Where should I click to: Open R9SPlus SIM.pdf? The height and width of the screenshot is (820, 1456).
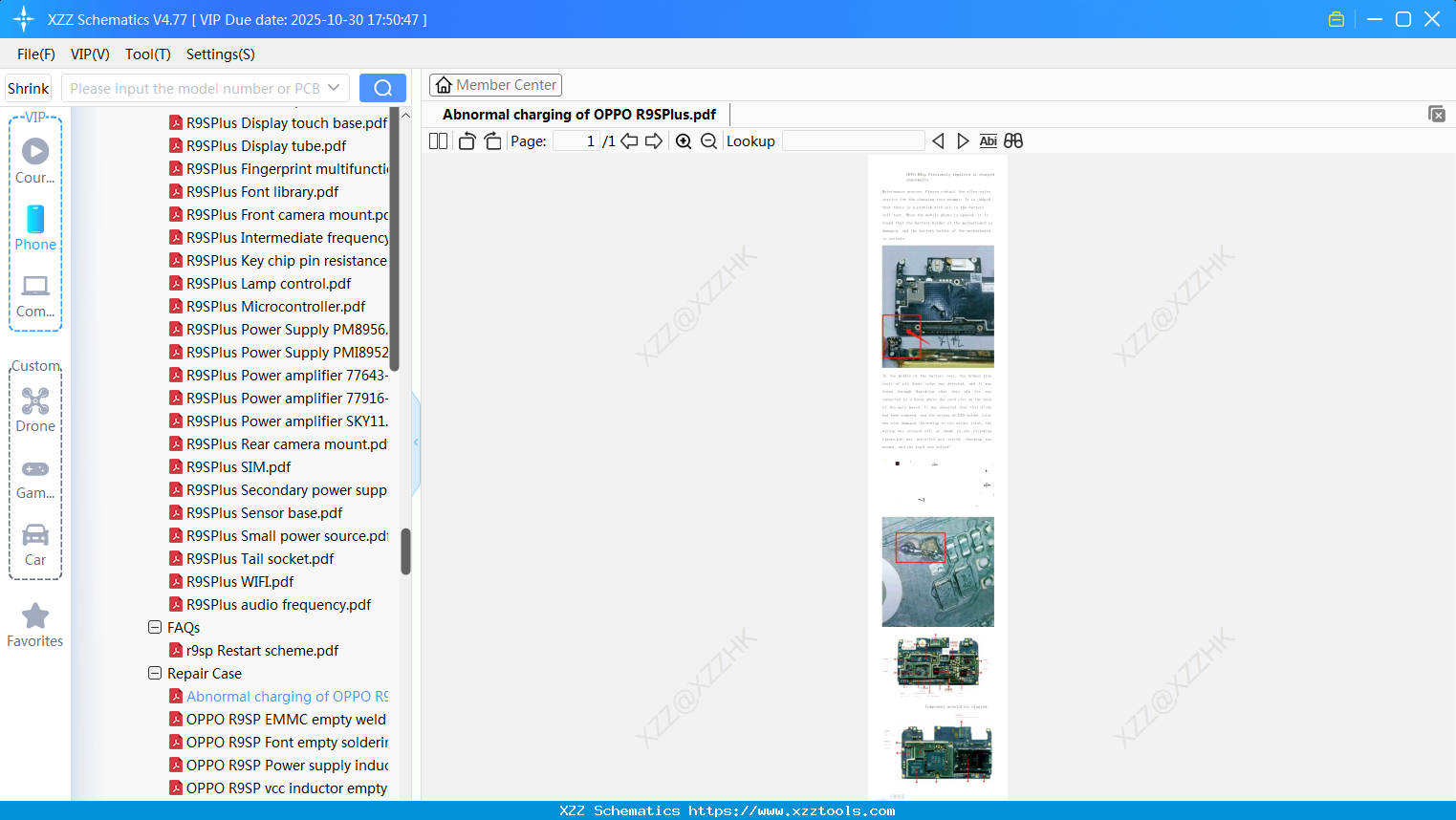click(x=238, y=467)
